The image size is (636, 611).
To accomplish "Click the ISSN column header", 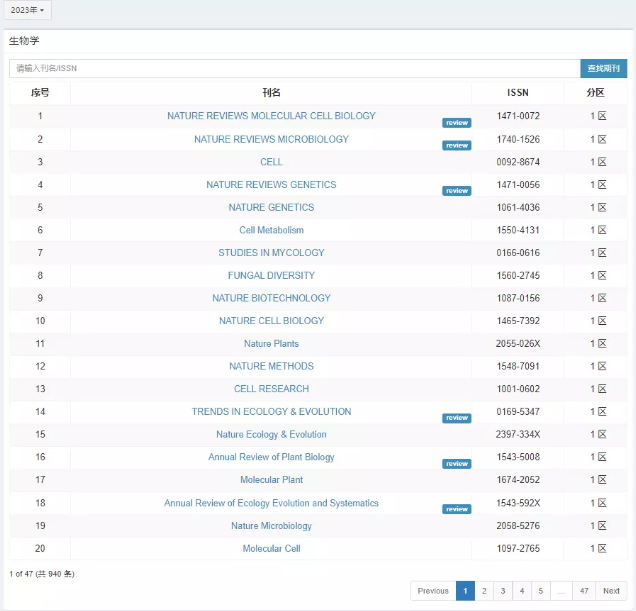I will (518, 93).
